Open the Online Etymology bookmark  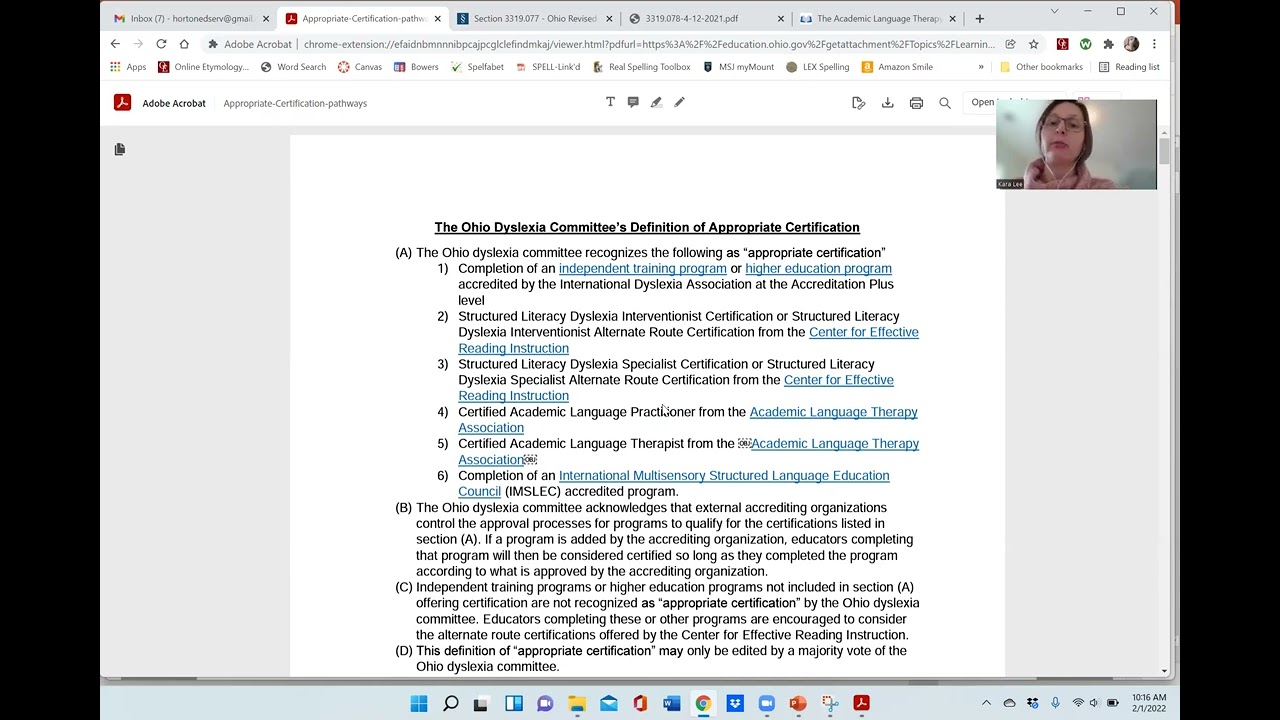[203, 67]
